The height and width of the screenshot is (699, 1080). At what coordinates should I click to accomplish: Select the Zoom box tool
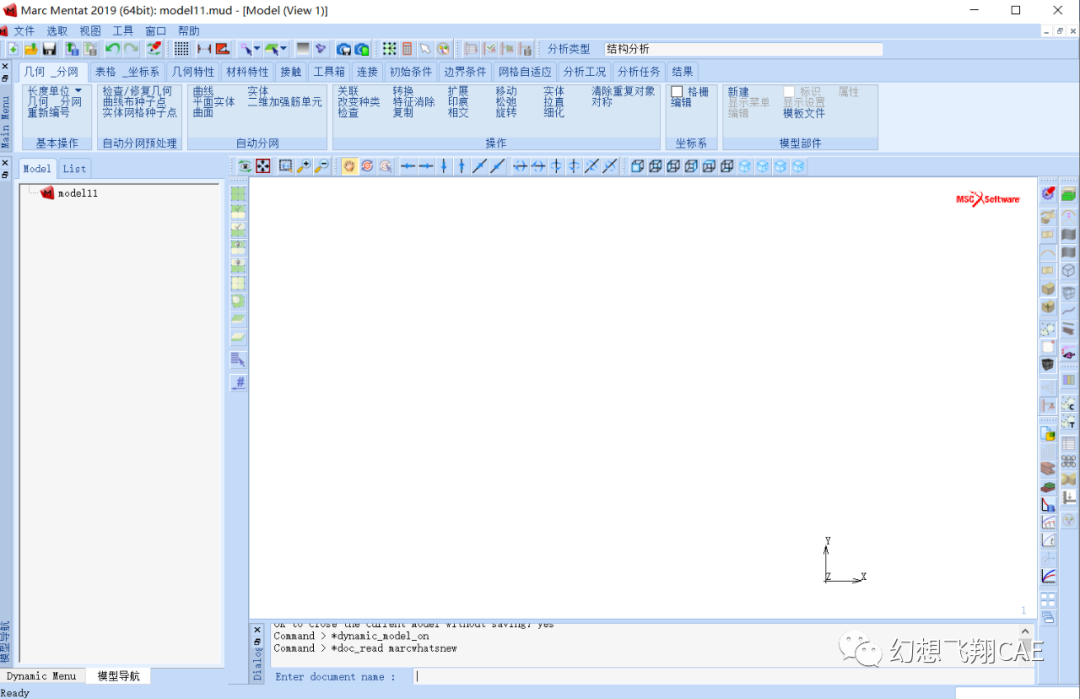tap(285, 167)
